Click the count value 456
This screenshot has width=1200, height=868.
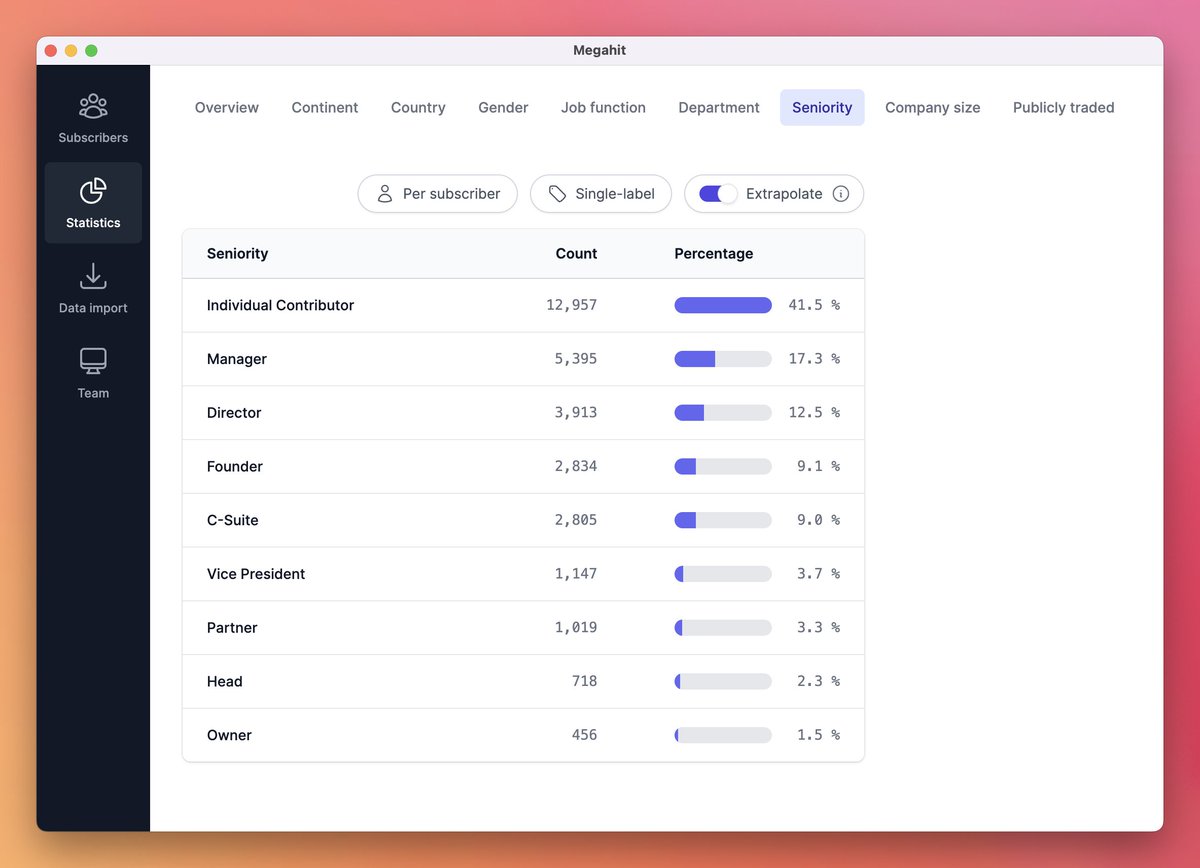pos(585,736)
